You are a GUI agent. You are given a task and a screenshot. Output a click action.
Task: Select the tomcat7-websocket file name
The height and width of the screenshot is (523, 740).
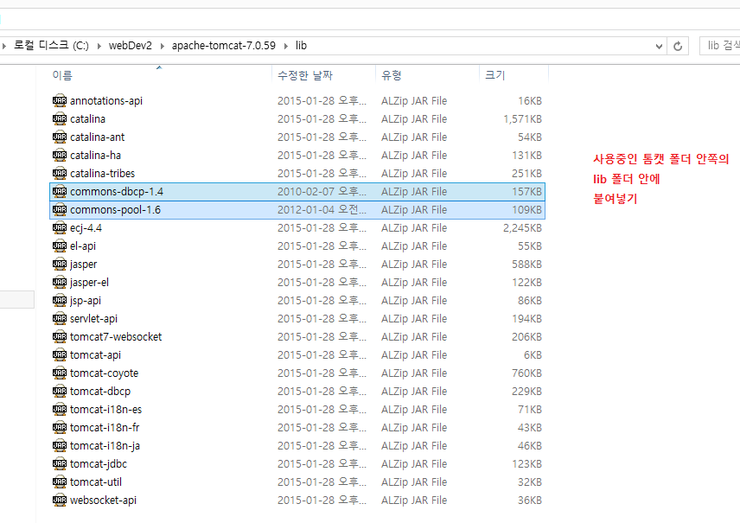point(116,337)
